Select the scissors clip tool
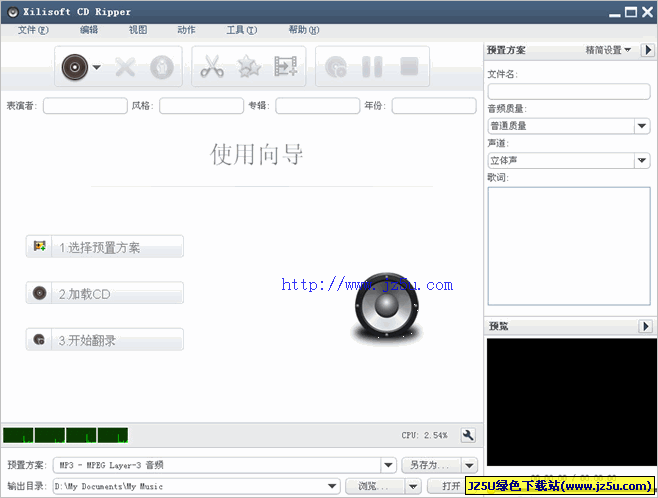Image resolution: width=658 pixels, height=498 pixels. (212, 67)
